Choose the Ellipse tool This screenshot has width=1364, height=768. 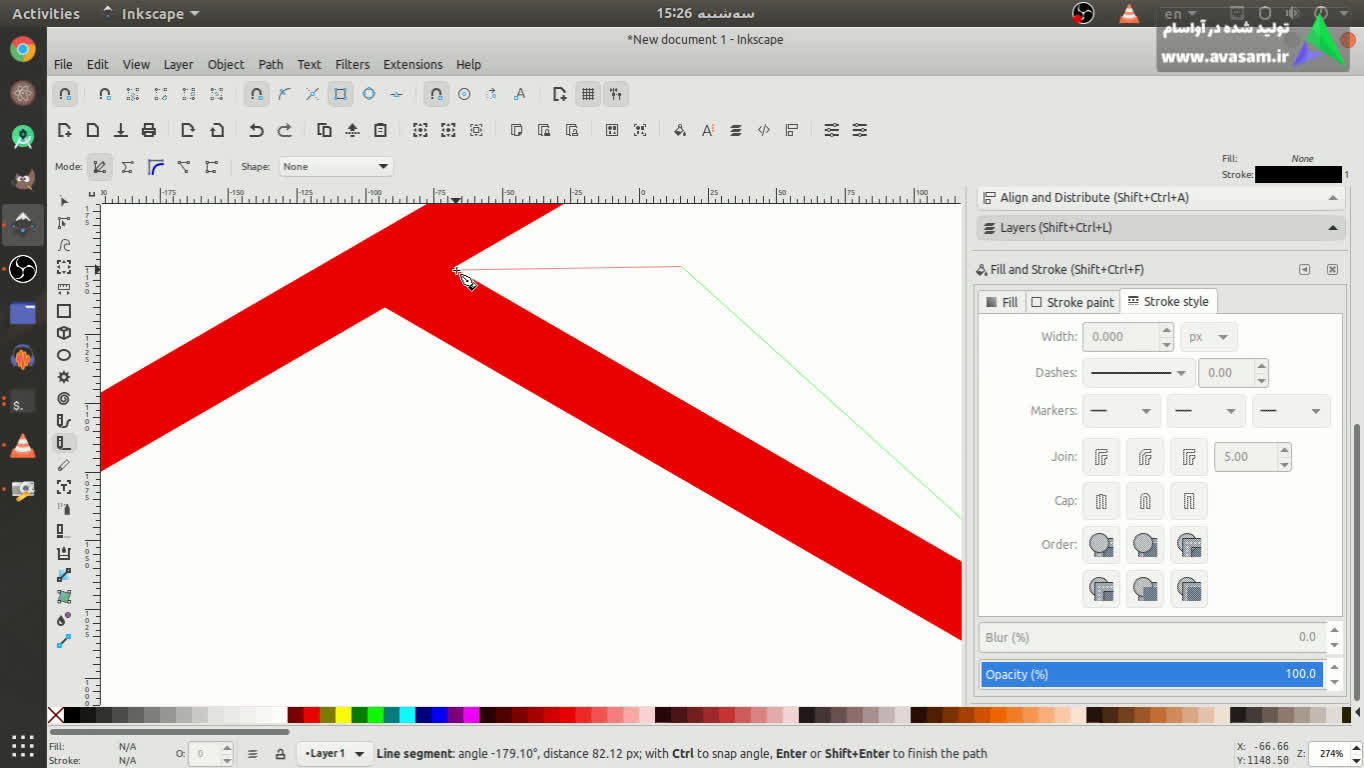[x=64, y=355]
